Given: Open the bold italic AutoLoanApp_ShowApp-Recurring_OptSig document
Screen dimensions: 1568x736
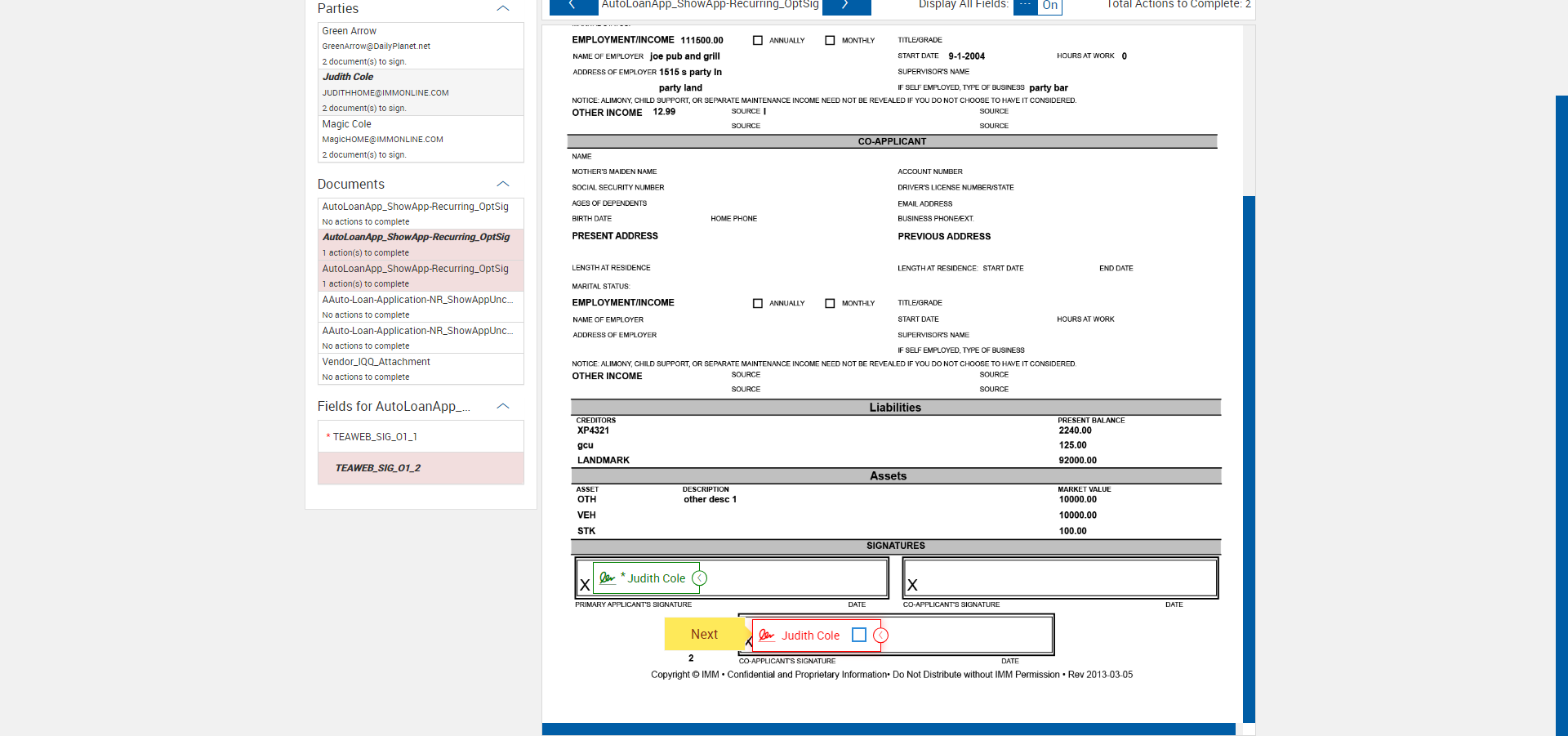Looking at the screenshot, I should (x=421, y=245).
